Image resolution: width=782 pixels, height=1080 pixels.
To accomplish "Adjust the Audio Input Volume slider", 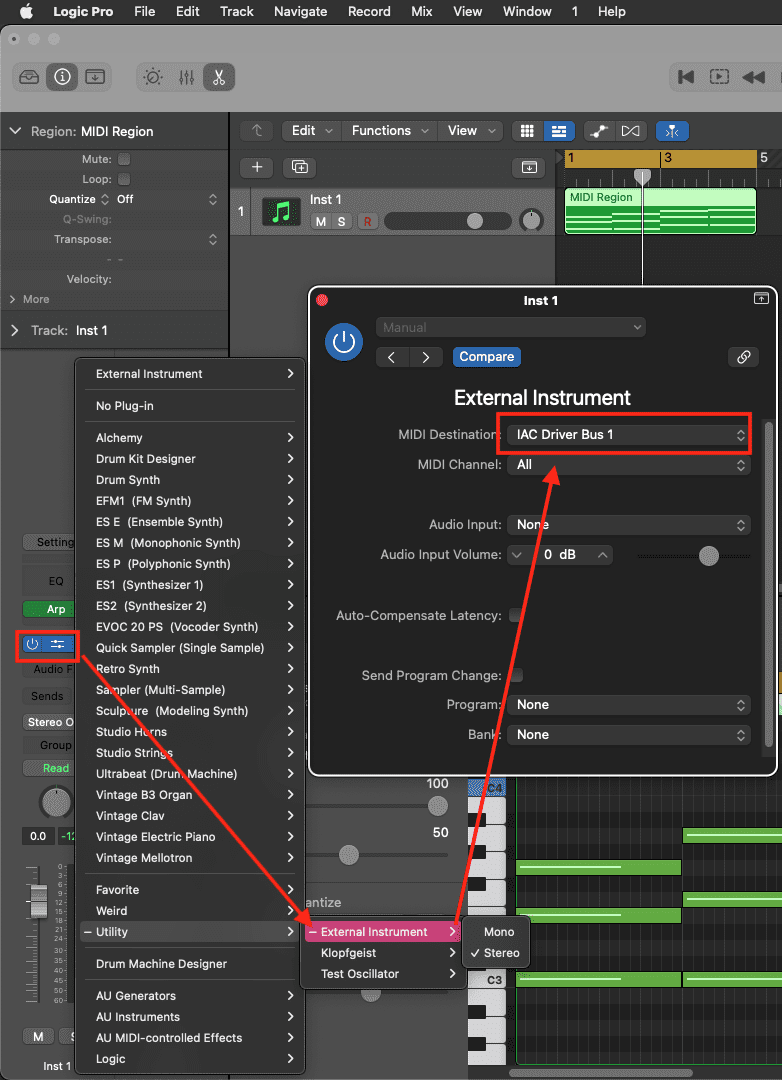I will tap(694, 555).
